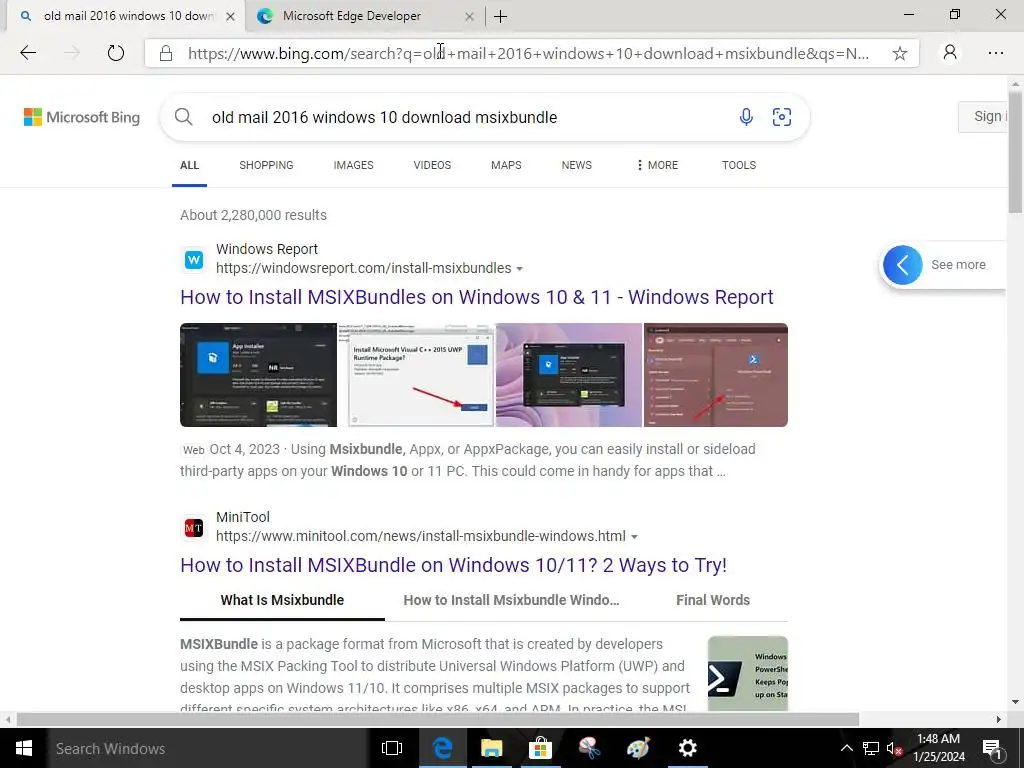The image size is (1024, 768).
Task: Click the magnifier search icon in Bing box
Action: pos(184,117)
